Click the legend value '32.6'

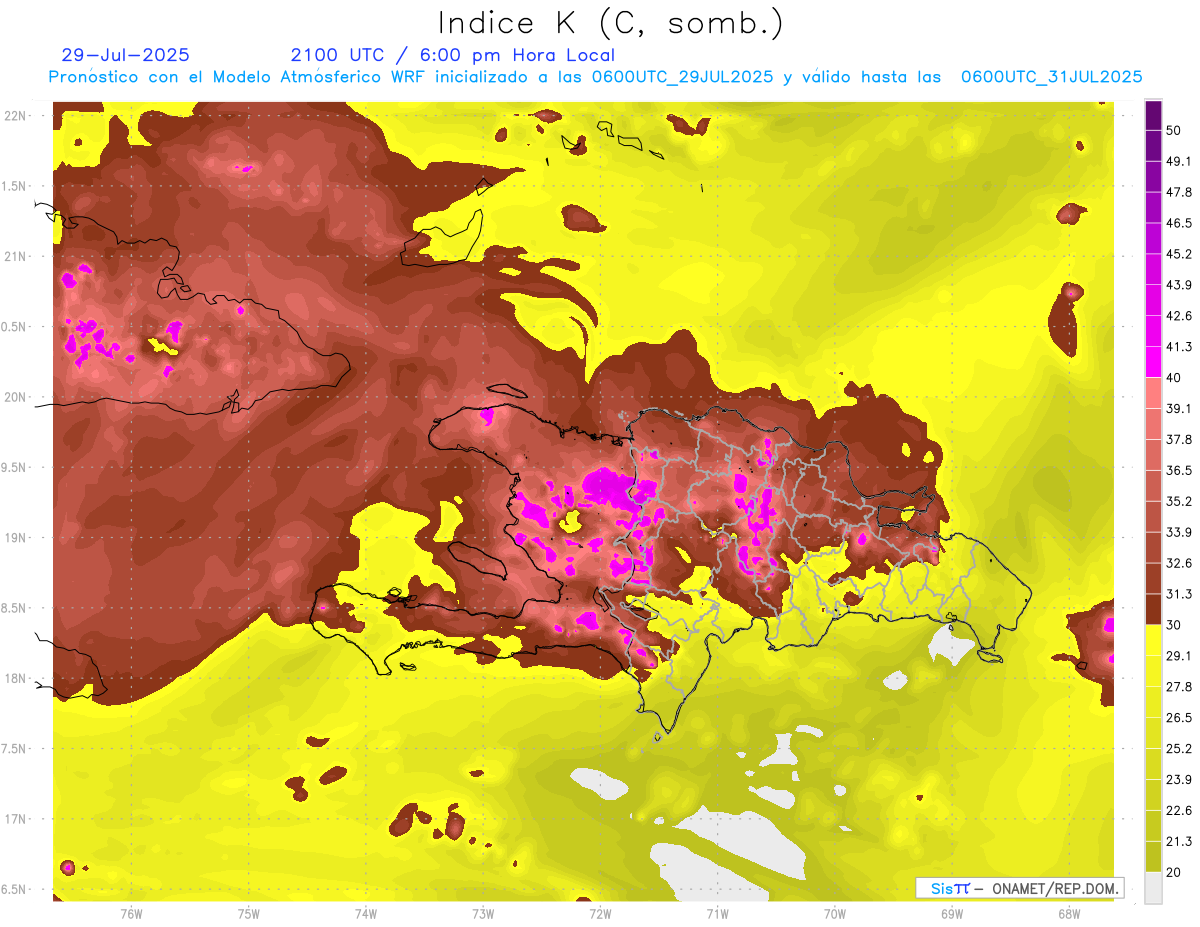click(x=1178, y=563)
